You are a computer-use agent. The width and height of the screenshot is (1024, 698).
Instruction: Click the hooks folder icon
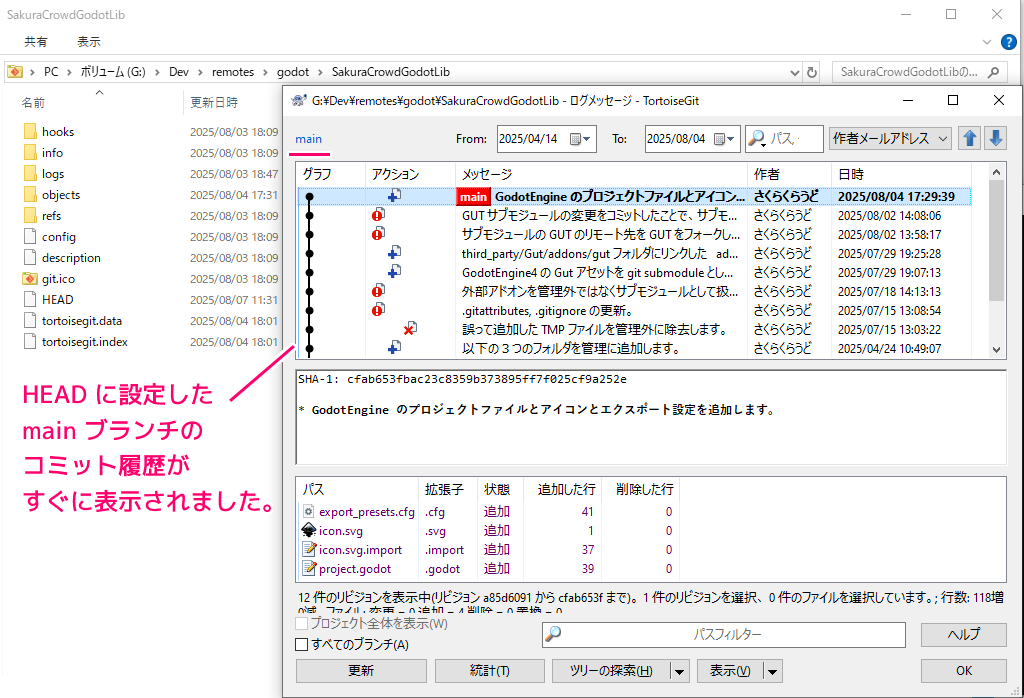point(29,132)
